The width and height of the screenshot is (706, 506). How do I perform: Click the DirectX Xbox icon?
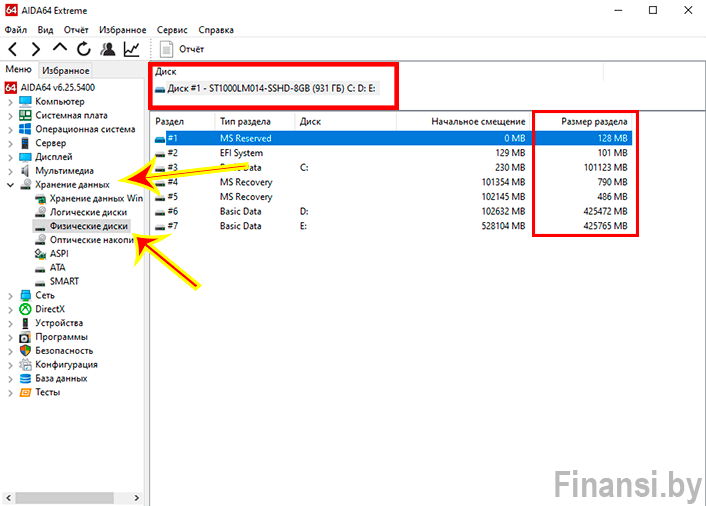(25, 309)
